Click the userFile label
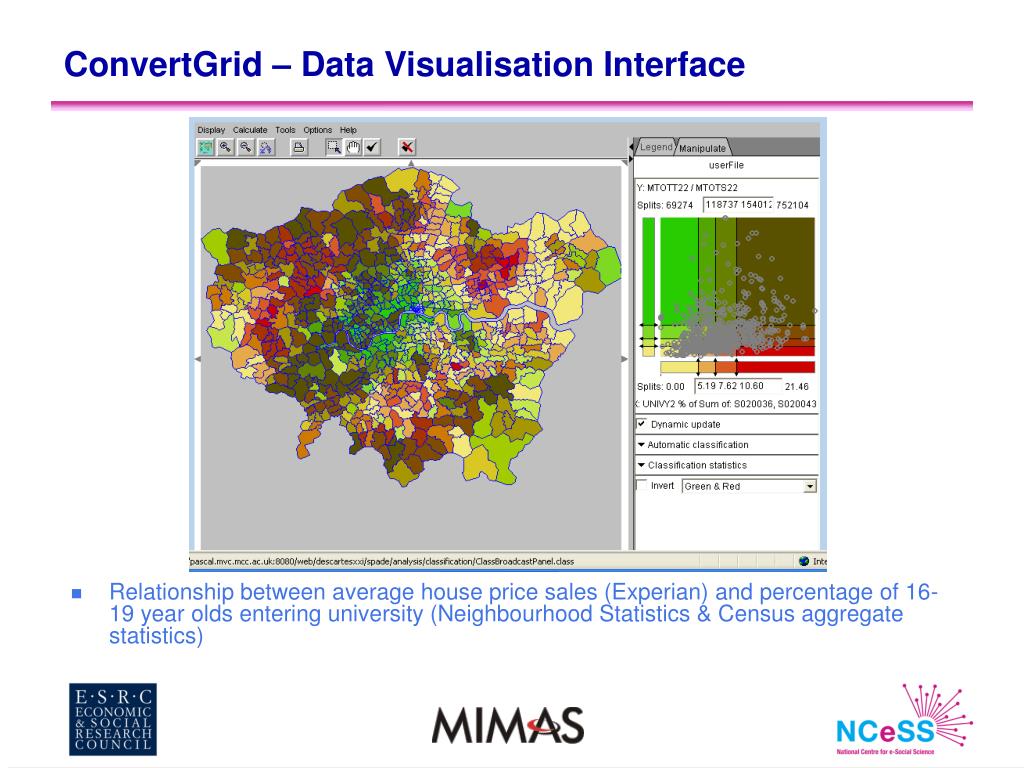The height and width of the screenshot is (768, 1024). click(x=726, y=165)
